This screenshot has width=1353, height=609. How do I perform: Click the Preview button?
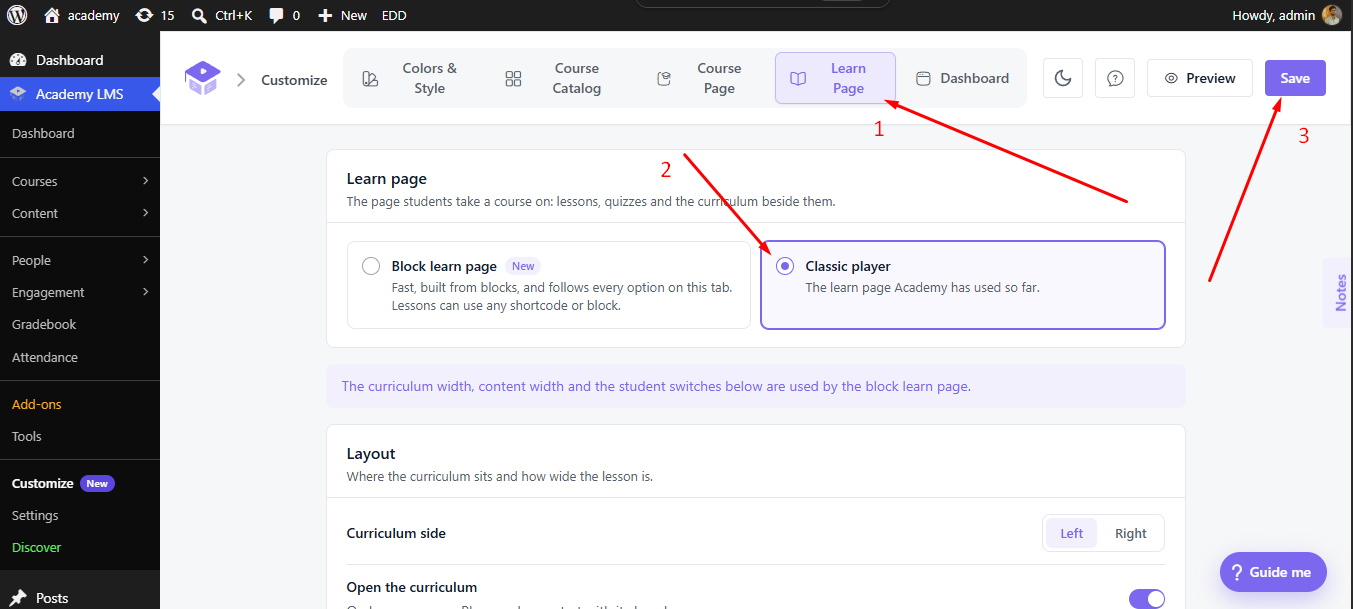[x=1200, y=78]
